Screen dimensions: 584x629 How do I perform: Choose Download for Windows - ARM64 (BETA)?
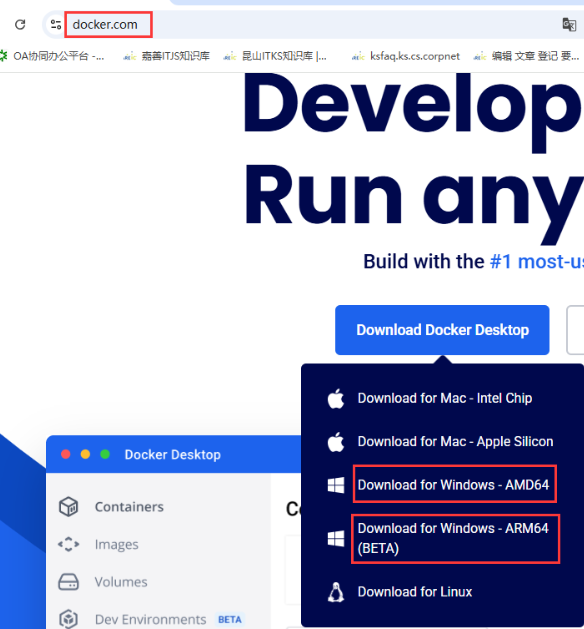[453, 538]
